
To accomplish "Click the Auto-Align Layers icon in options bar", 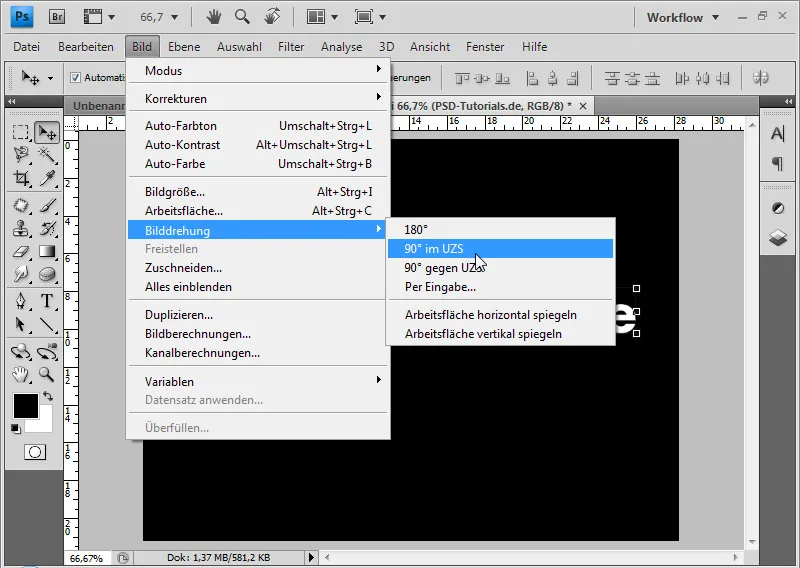I will tap(761, 78).
